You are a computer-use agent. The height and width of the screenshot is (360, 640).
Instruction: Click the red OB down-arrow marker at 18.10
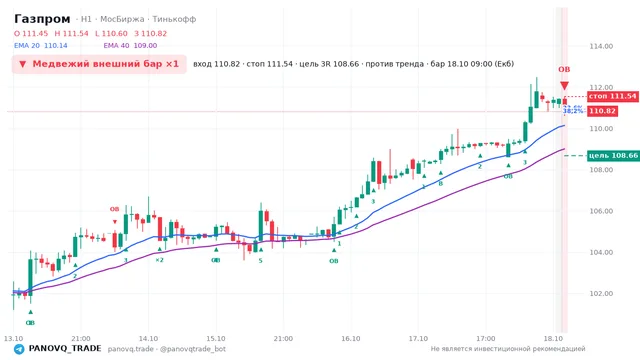[564, 86]
